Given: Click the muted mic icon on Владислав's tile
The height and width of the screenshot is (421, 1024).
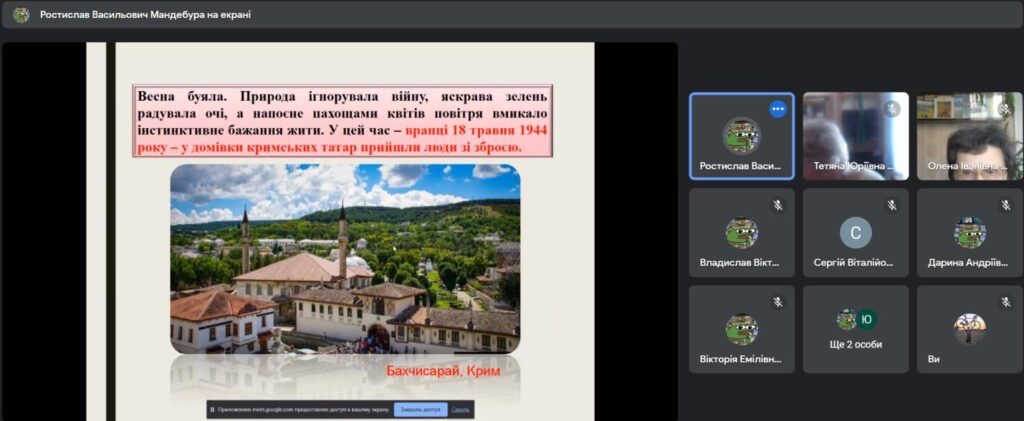Looking at the screenshot, I should point(778,205).
